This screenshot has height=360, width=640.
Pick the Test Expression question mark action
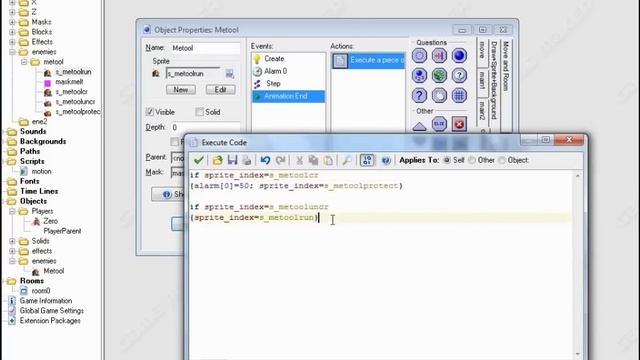point(419,96)
